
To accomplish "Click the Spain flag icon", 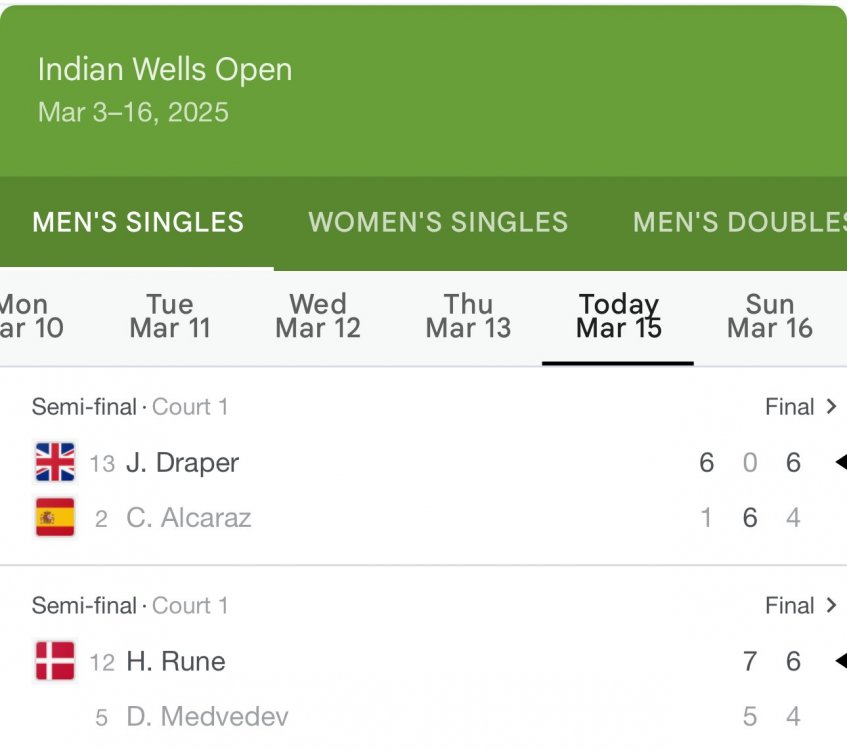I will click(x=55, y=517).
